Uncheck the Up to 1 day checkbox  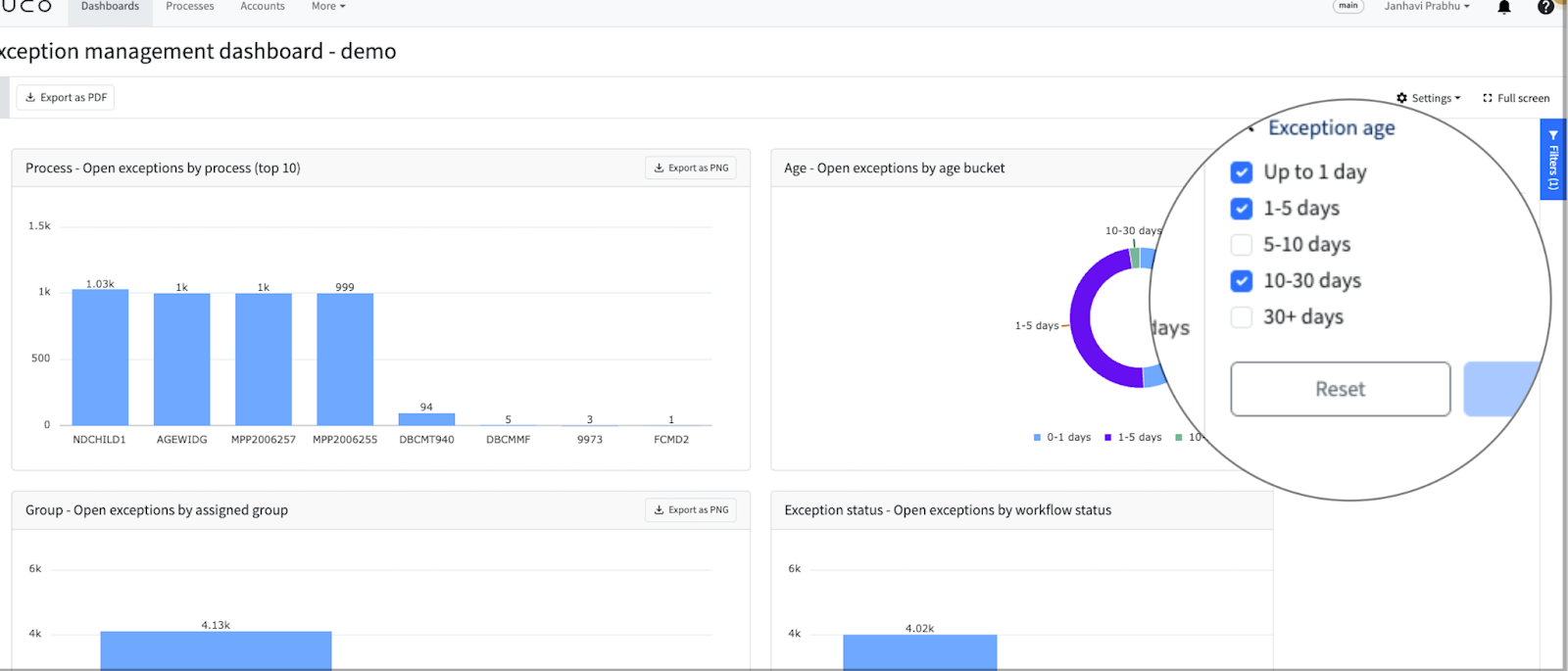1242,172
